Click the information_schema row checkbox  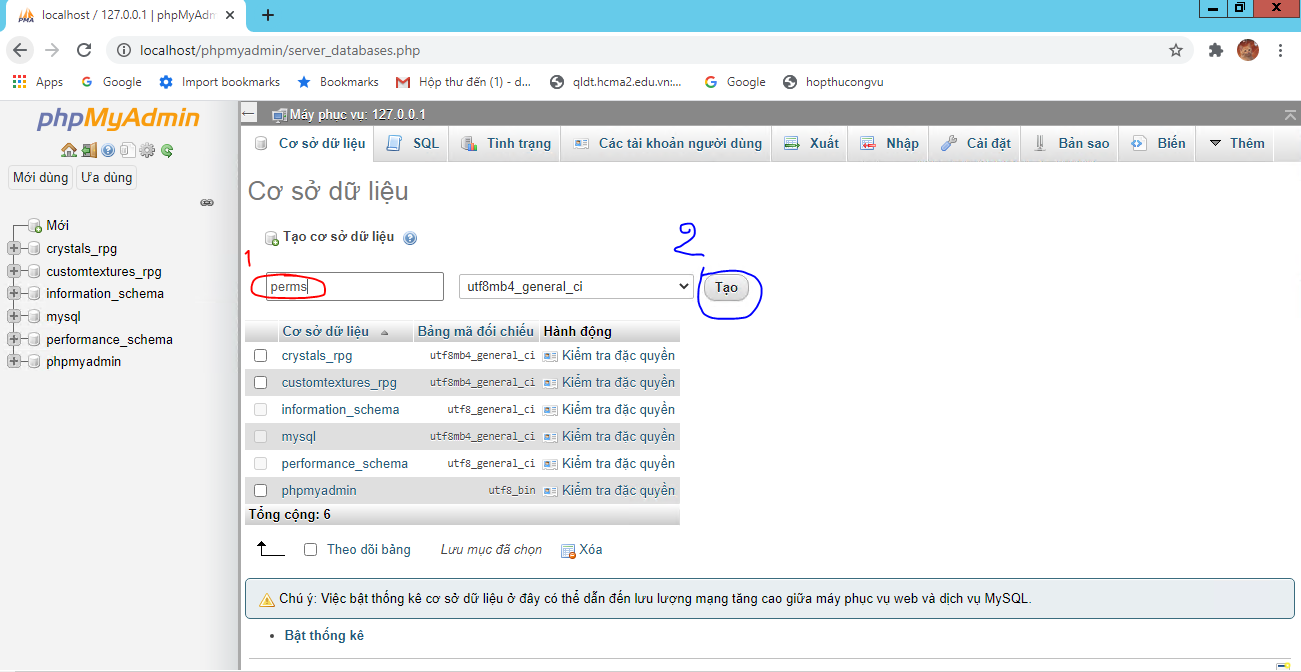click(x=261, y=409)
